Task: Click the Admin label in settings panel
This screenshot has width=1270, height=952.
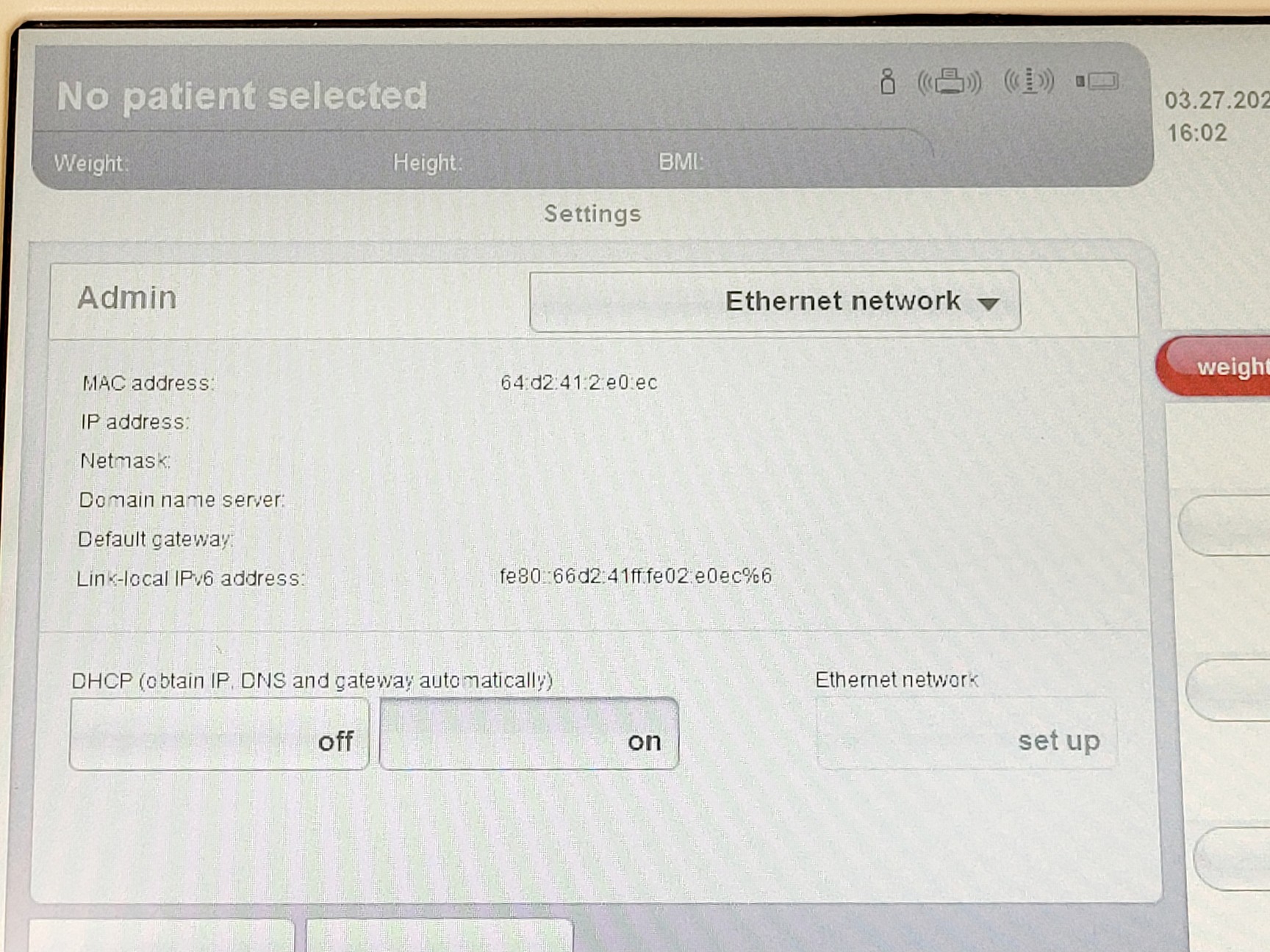Action: click(x=127, y=298)
